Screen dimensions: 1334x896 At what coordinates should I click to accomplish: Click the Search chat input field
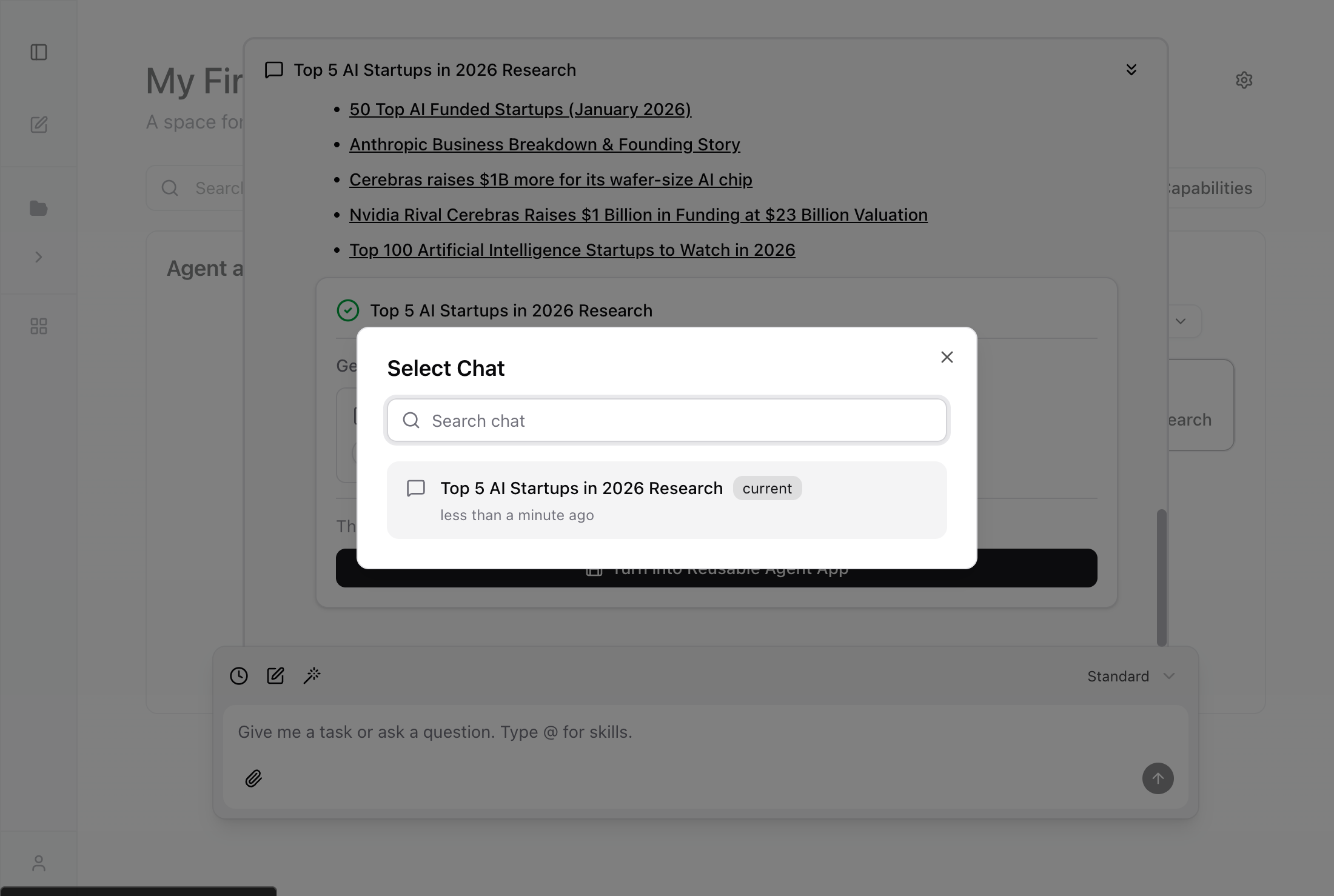tap(666, 420)
